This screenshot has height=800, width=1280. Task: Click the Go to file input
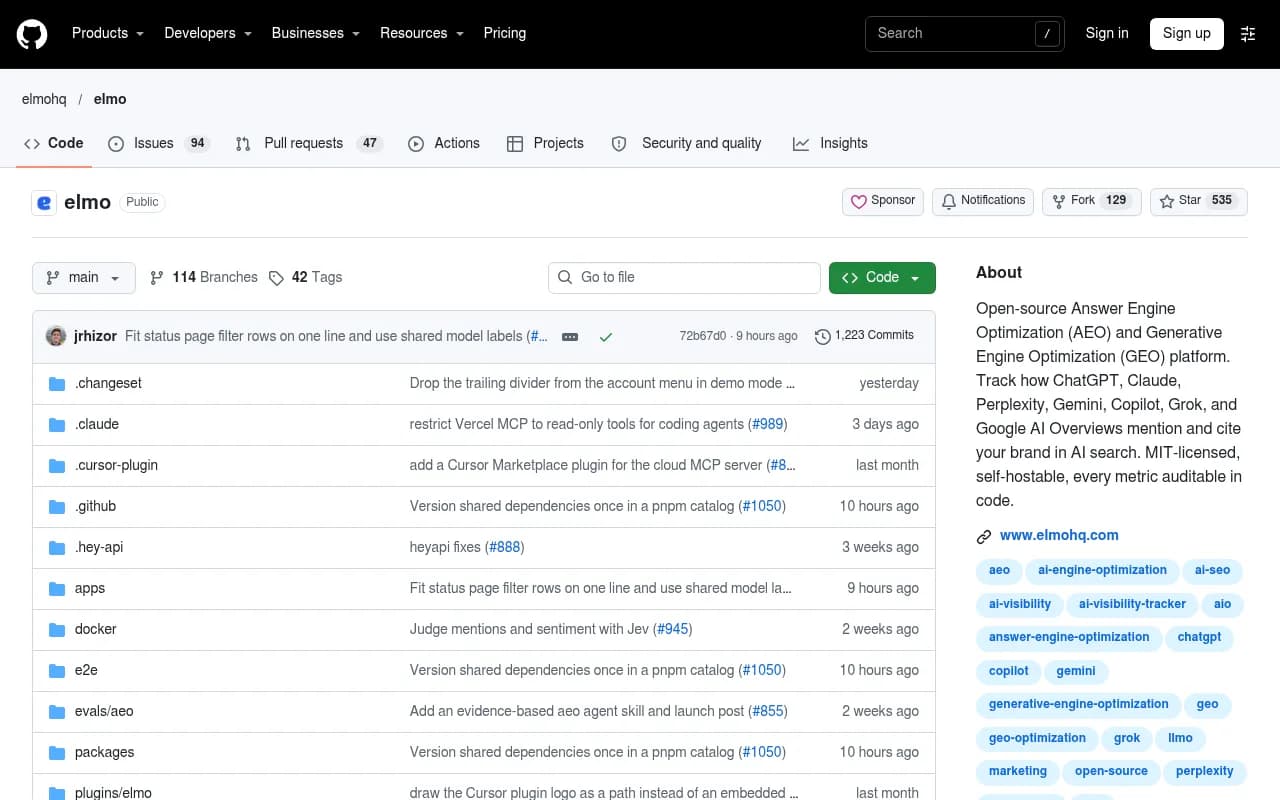coord(684,277)
